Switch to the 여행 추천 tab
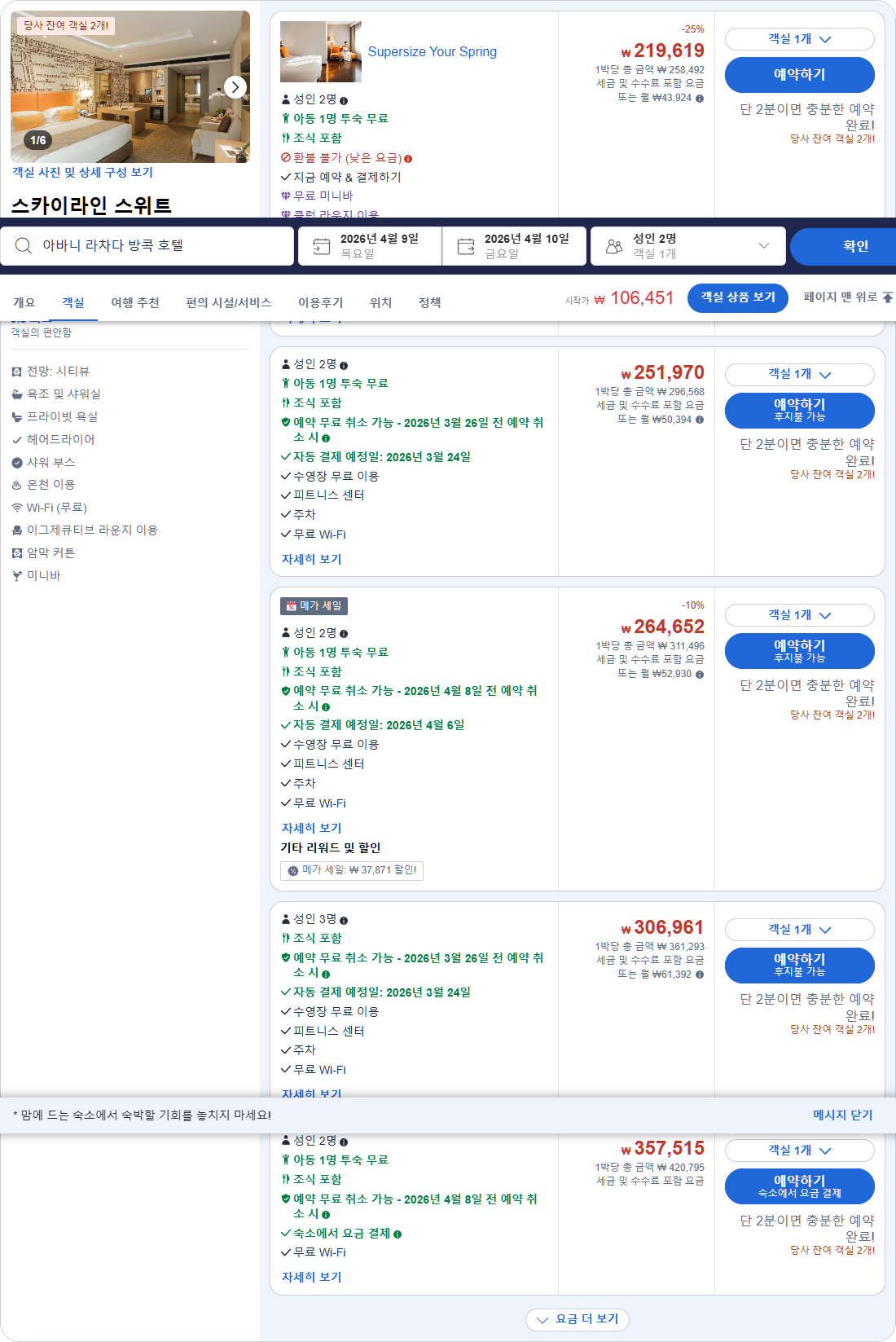The height and width of the screenshot is (1342, 896). point(135,302)
